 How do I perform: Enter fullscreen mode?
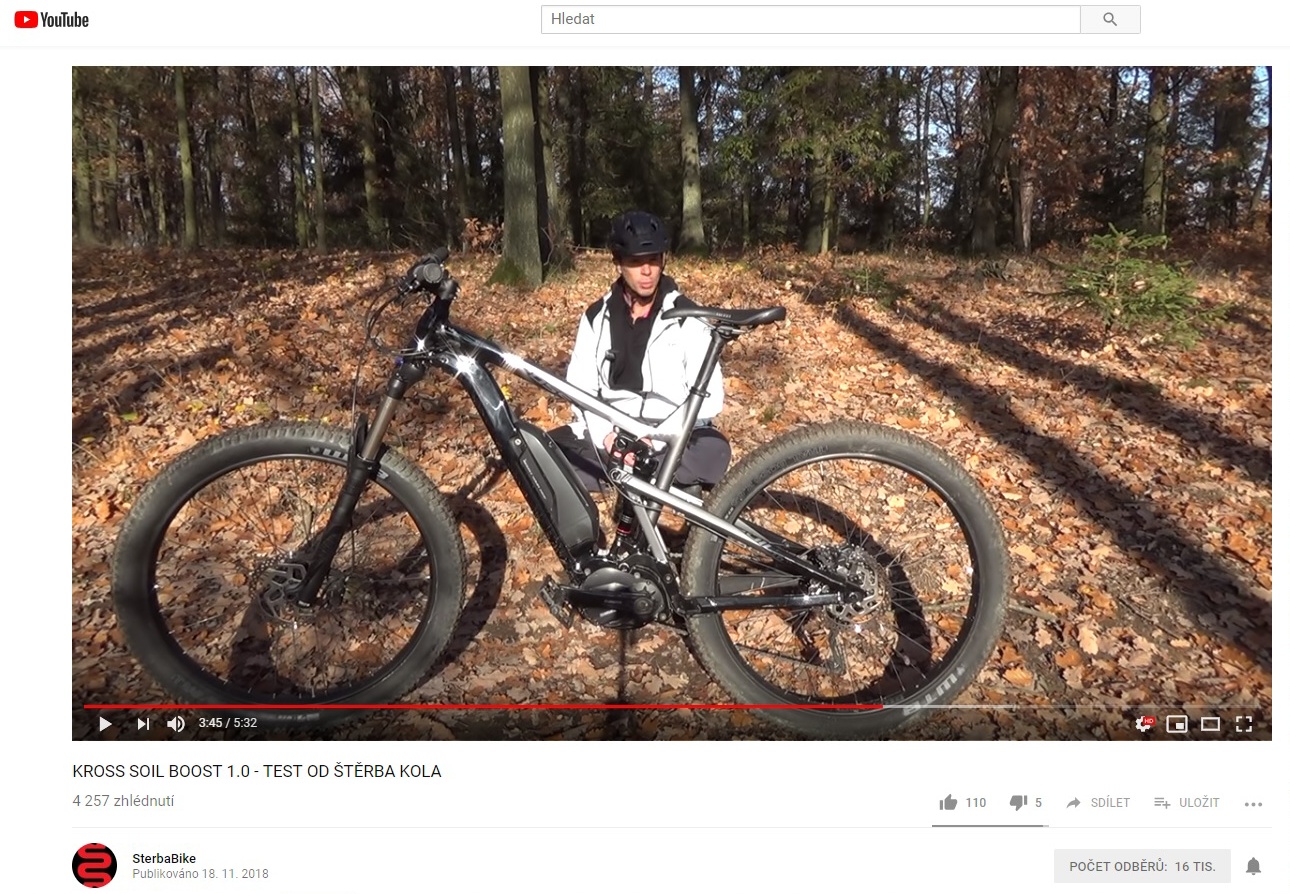1244,724
